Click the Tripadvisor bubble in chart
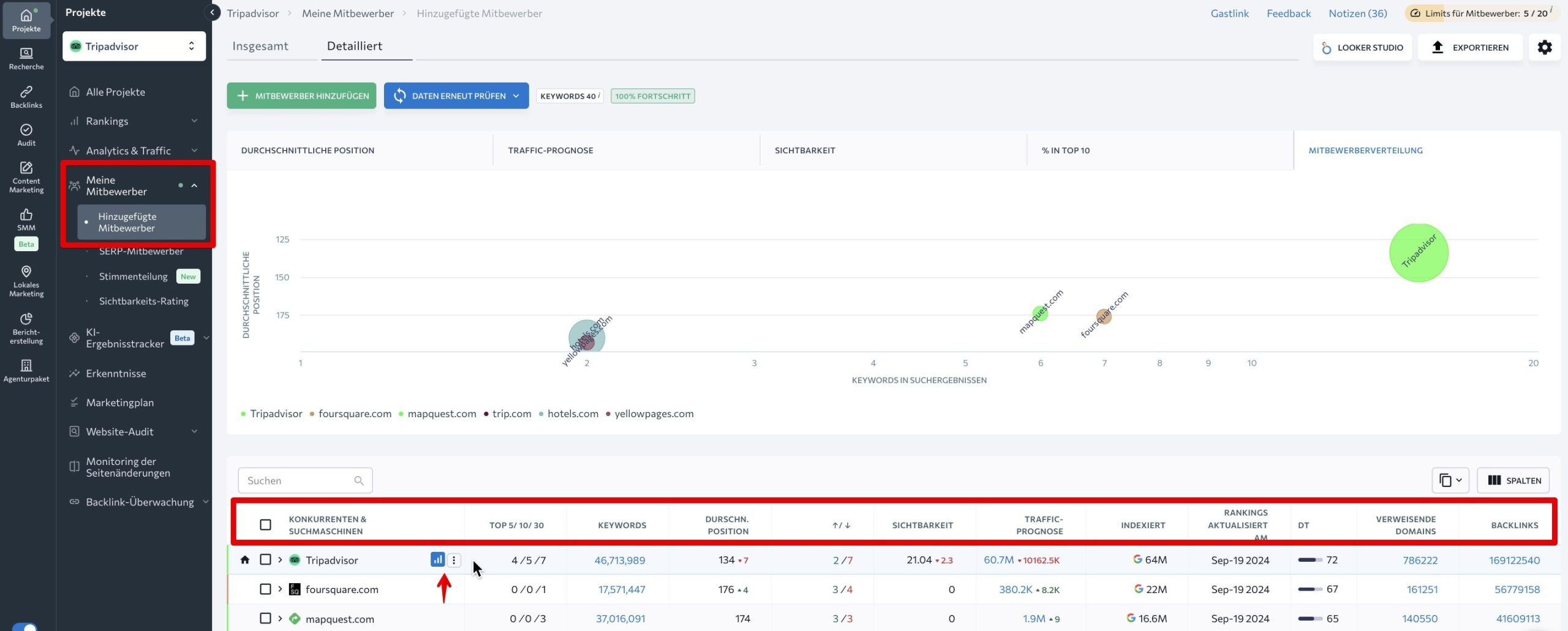Screen dimensions: 1568x631 [1419, 252]
